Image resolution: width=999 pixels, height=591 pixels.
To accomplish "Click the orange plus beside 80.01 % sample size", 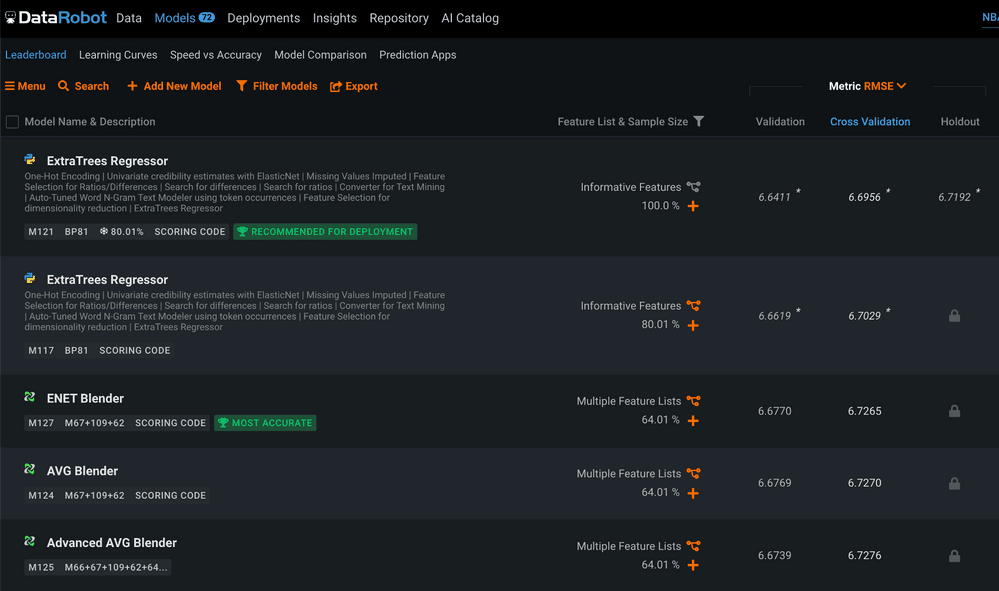I will (693, 325).
